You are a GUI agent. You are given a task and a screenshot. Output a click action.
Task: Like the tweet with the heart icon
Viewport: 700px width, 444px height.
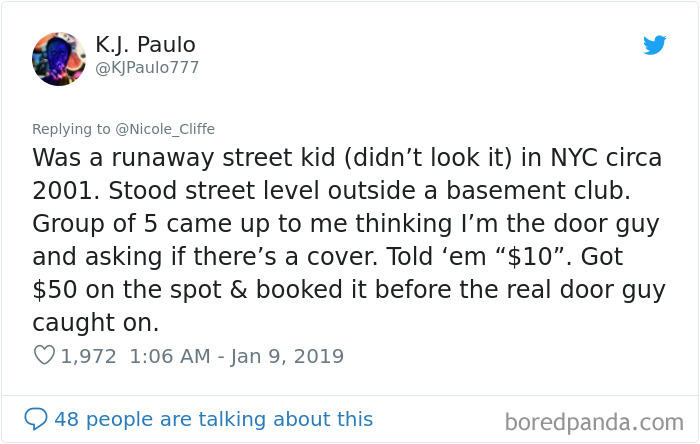point(44,356)
